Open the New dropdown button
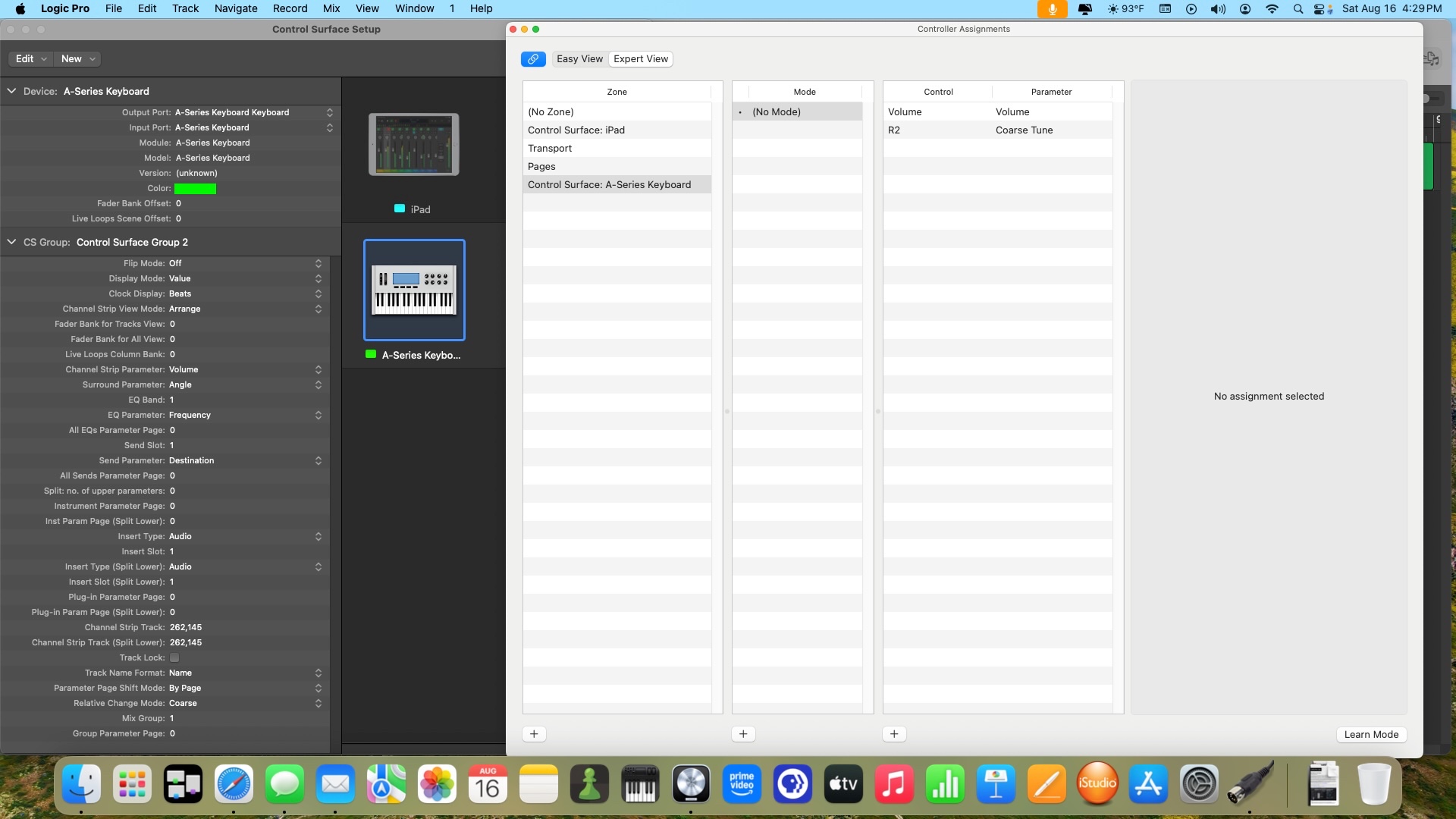Image resolution: width=1456 pixels, height=819 pixels. pyautogui.click(x=79, y=59)
